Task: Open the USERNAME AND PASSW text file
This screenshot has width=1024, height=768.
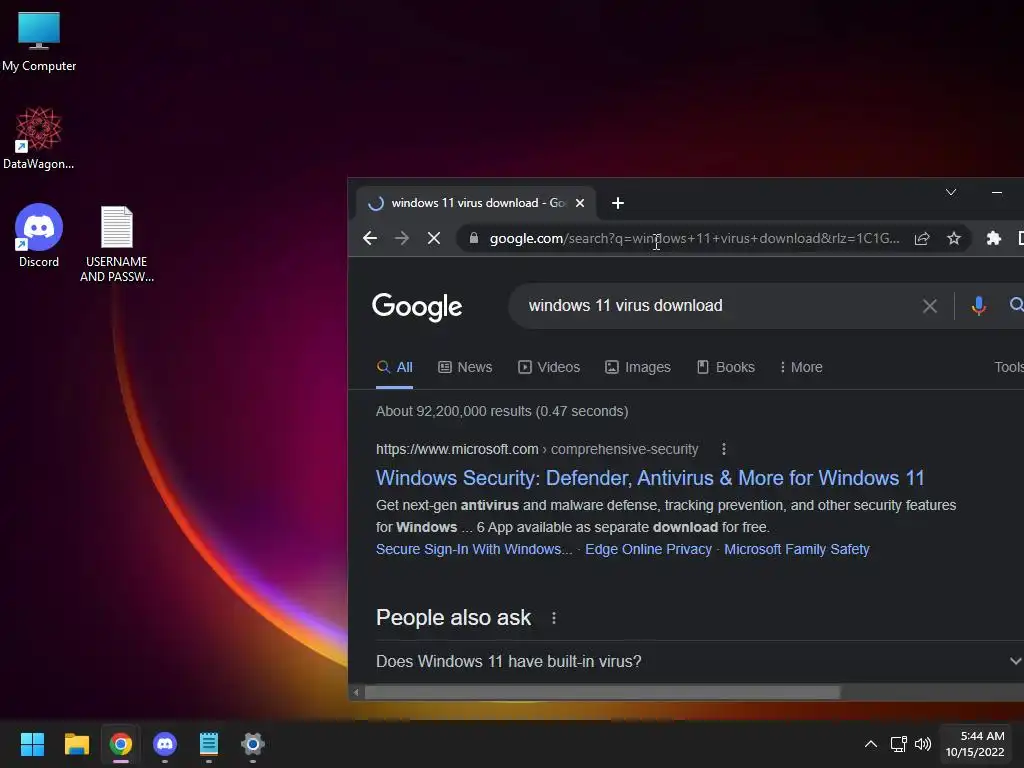Action: click(x=117, y=243)
